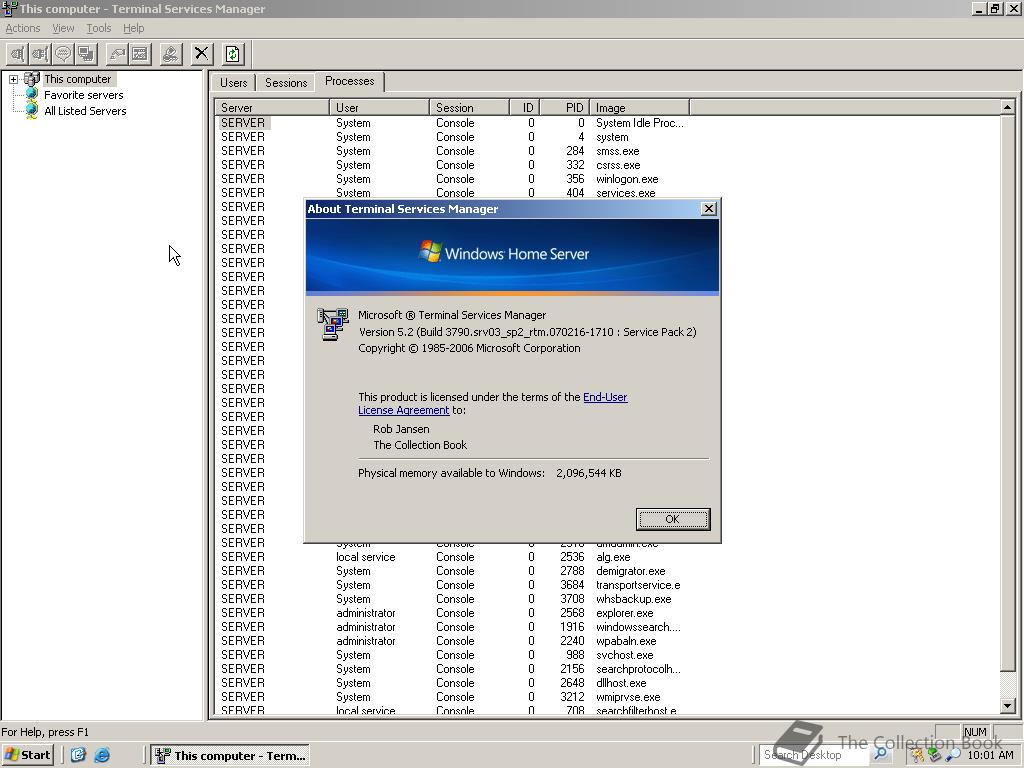Sort by the Session column header
Viewport: 1024px width, 768px height.
(469, 108)
